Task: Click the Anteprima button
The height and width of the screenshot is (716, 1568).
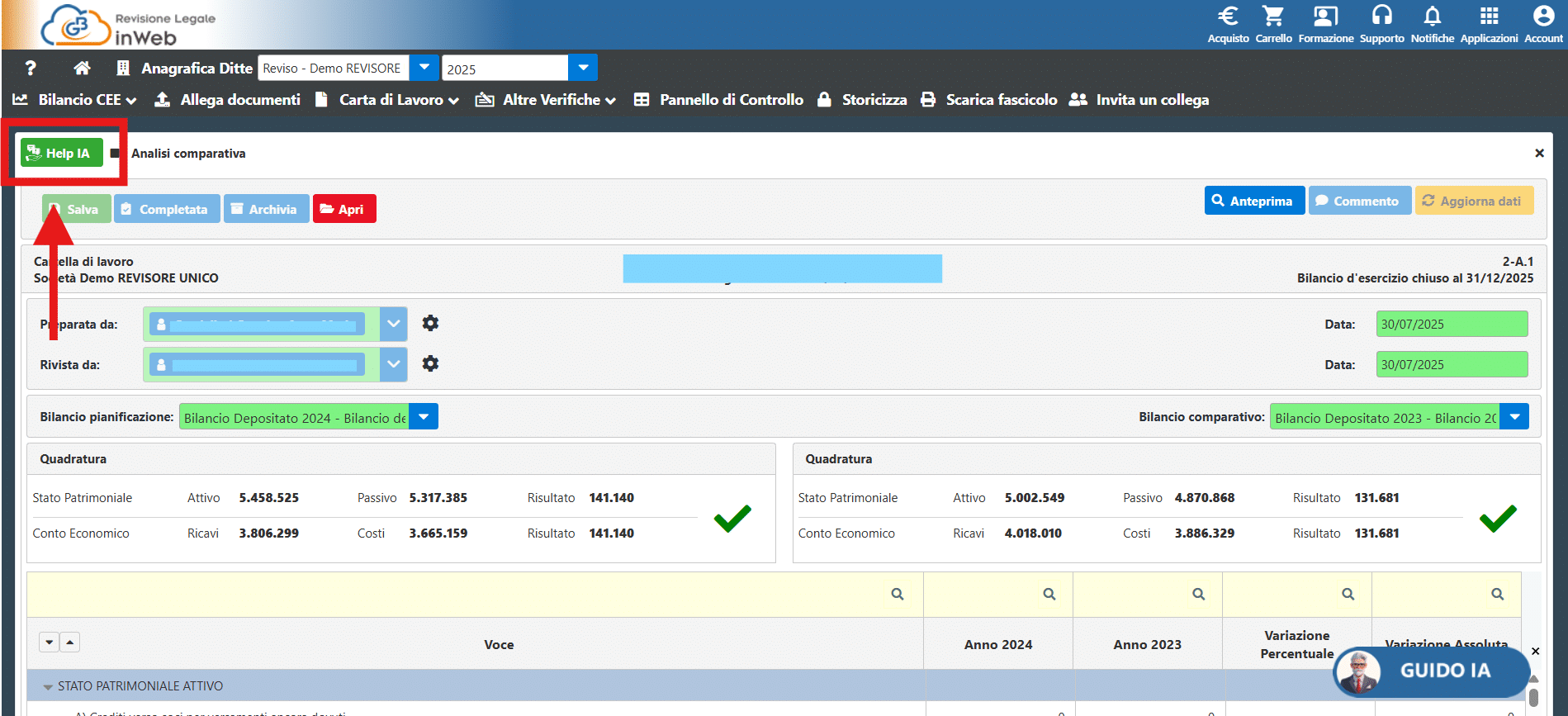Action: pos(1253,201)
